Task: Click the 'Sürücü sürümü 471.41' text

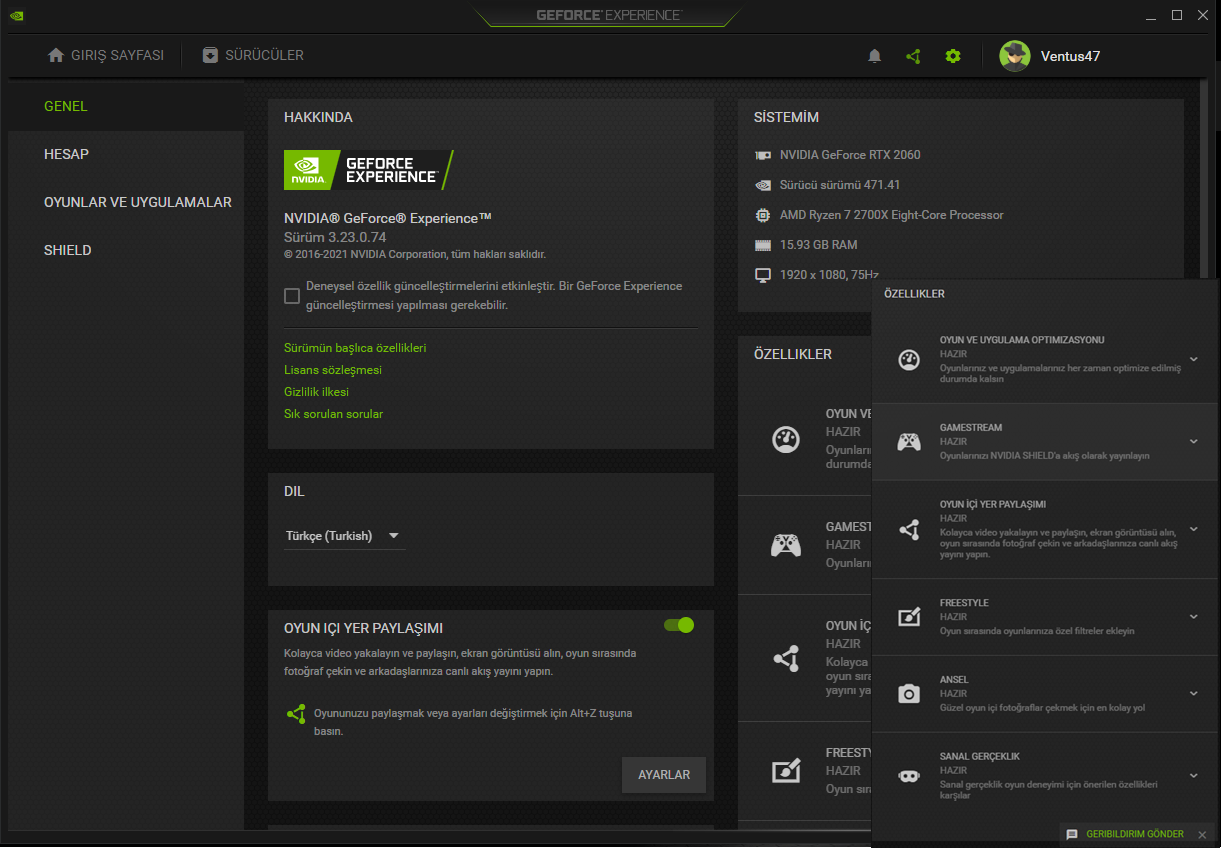Action: coord(840,185)
